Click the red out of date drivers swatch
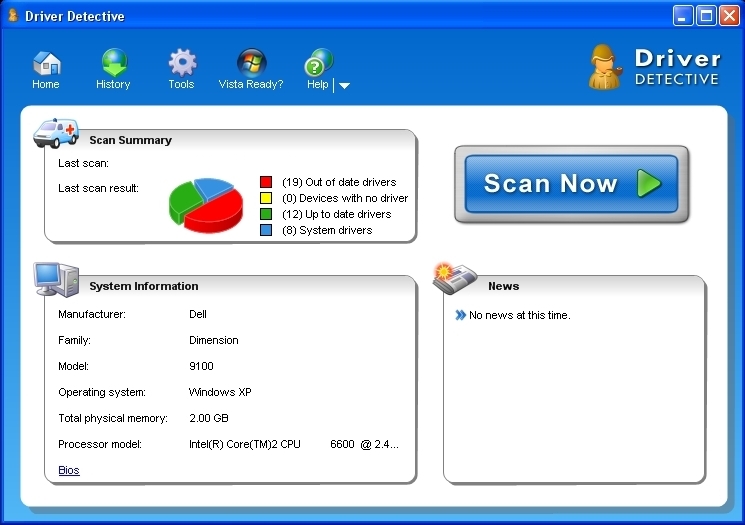 coord(266,182)
